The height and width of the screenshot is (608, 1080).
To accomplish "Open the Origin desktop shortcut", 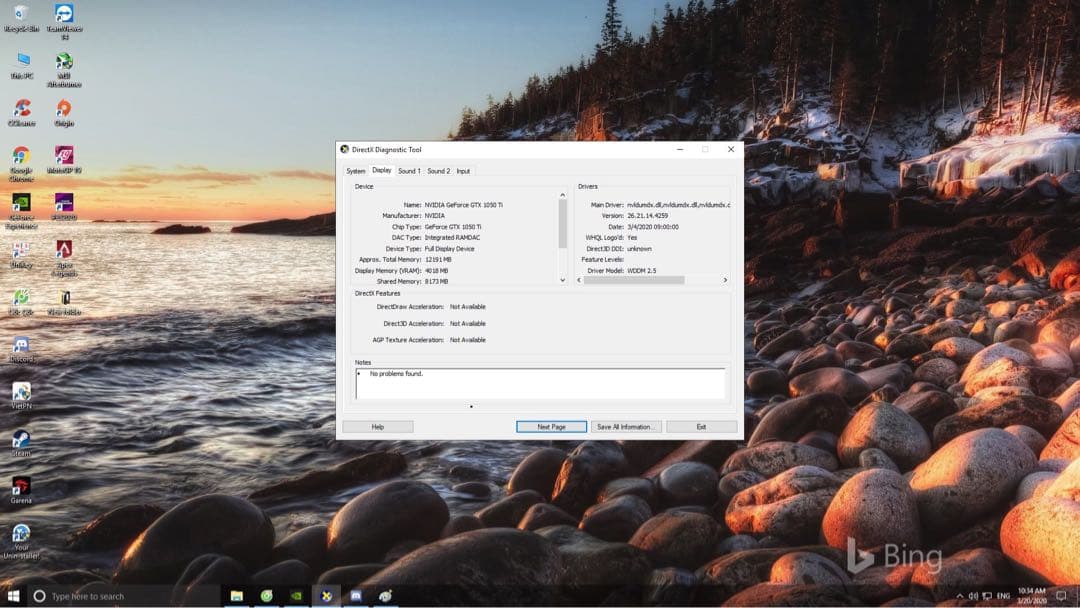I will [64, 109].
